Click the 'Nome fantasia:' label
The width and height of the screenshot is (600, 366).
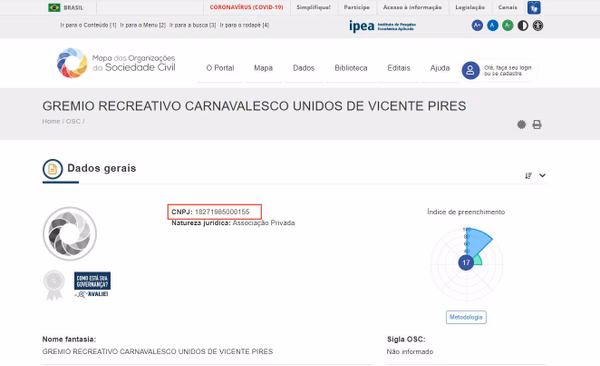pyautogui.click(x=69, y=339)
